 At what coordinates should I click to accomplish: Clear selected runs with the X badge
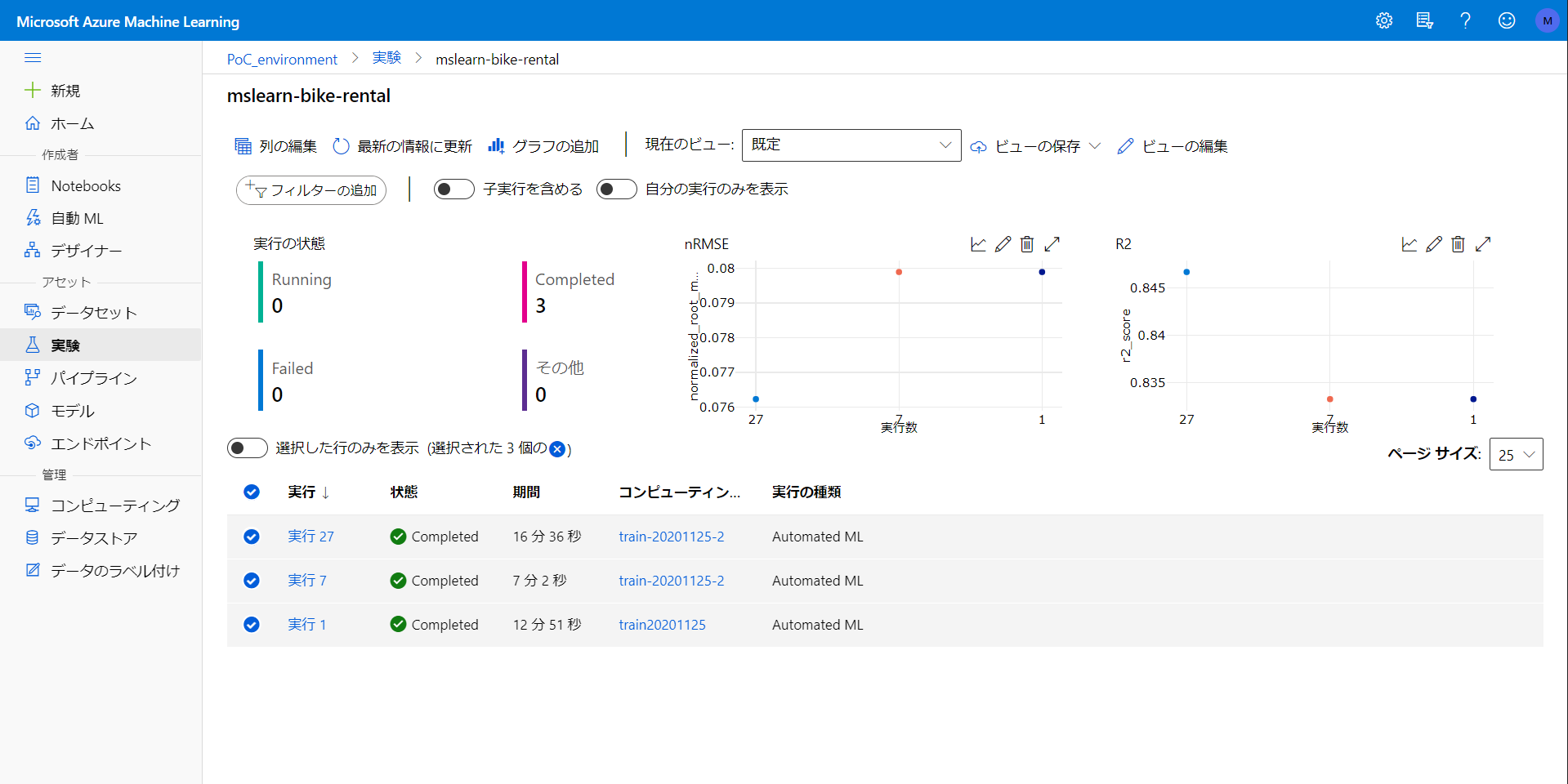pos(557,448)
